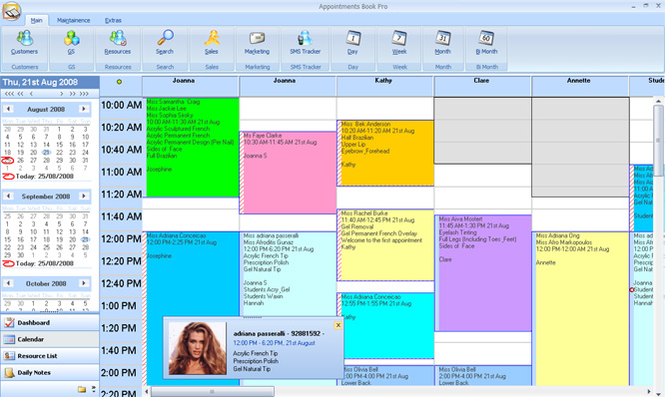665x397 pixels.
Task: Jump forward with double right arrows
Action: click(73, 94)
